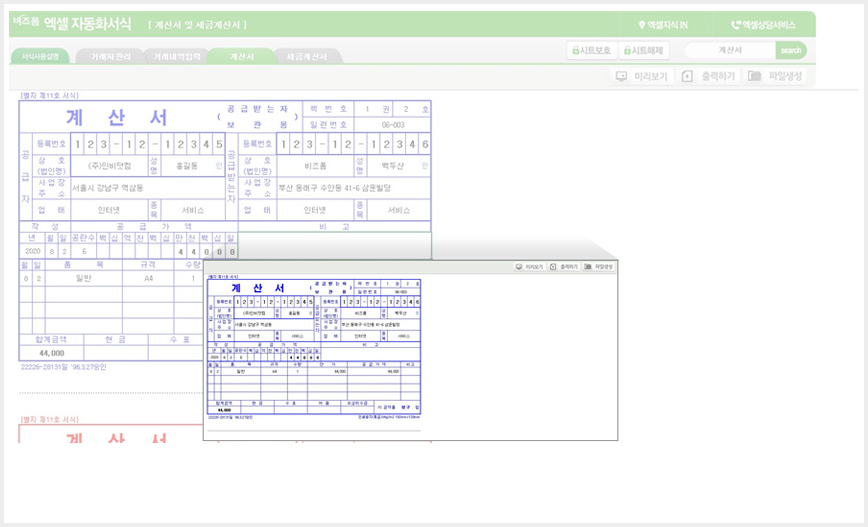Viewport: 868px width, 527px height.
Task: Click the phone icon beside 엑셀상담서비스
Action: click(x=736, y=25)
